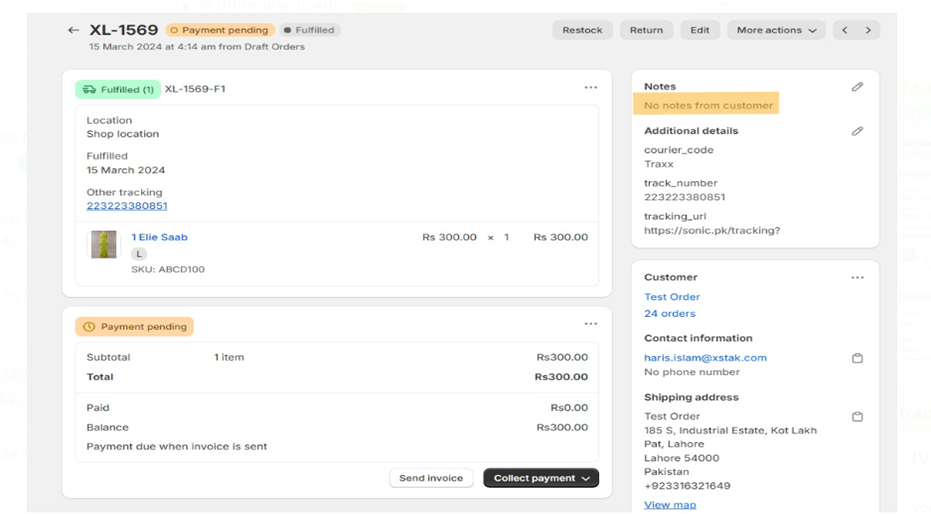The image size is (931, 514).
Task: Click the View map link
Action: (x=670, y=505)
